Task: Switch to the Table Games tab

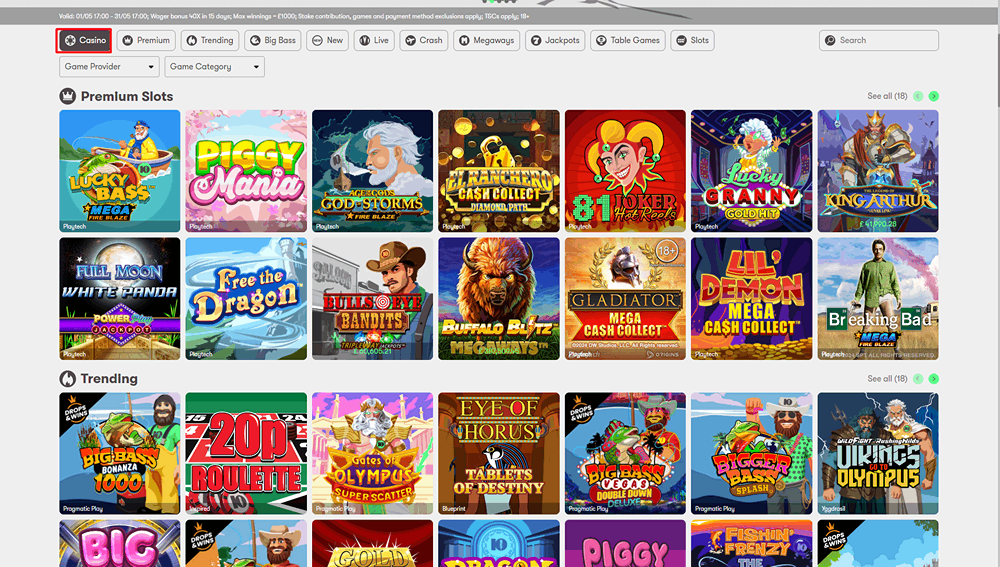Action: [x=628, y=40]
